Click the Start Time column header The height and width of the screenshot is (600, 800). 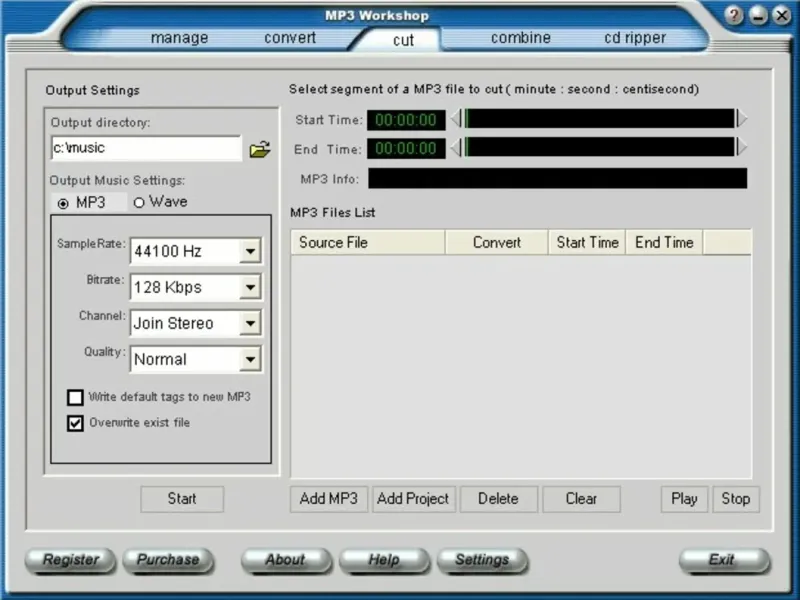point(587,242)
